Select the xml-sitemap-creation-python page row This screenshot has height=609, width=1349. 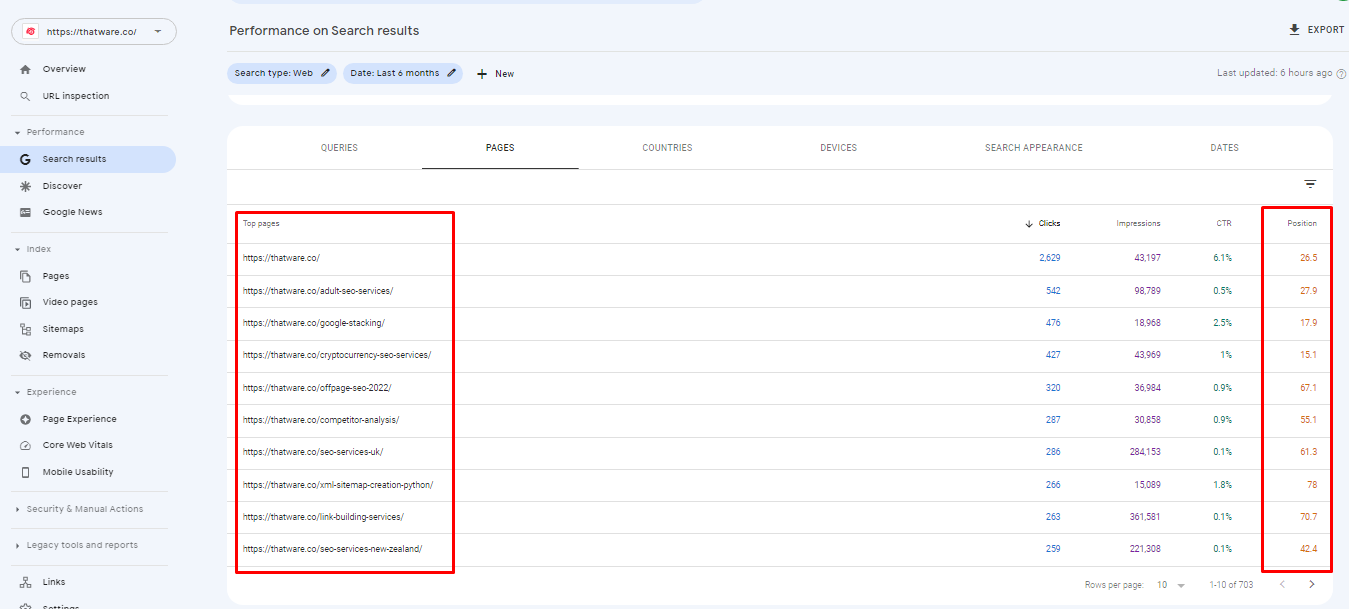tap(780, 485)
